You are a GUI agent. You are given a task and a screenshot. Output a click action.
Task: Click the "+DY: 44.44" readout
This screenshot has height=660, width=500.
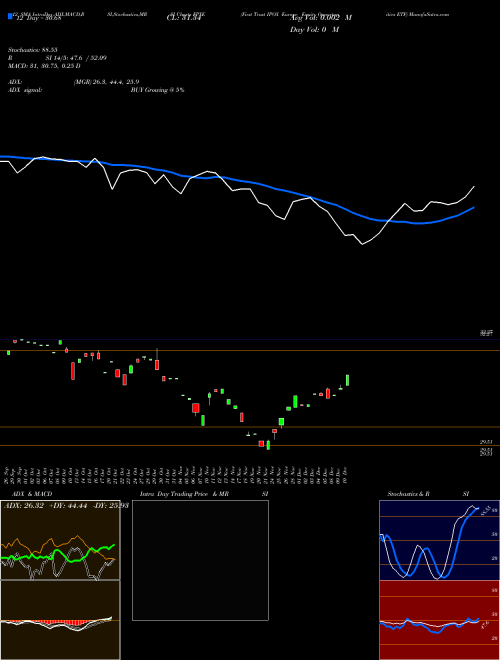[x=69, y=505]
